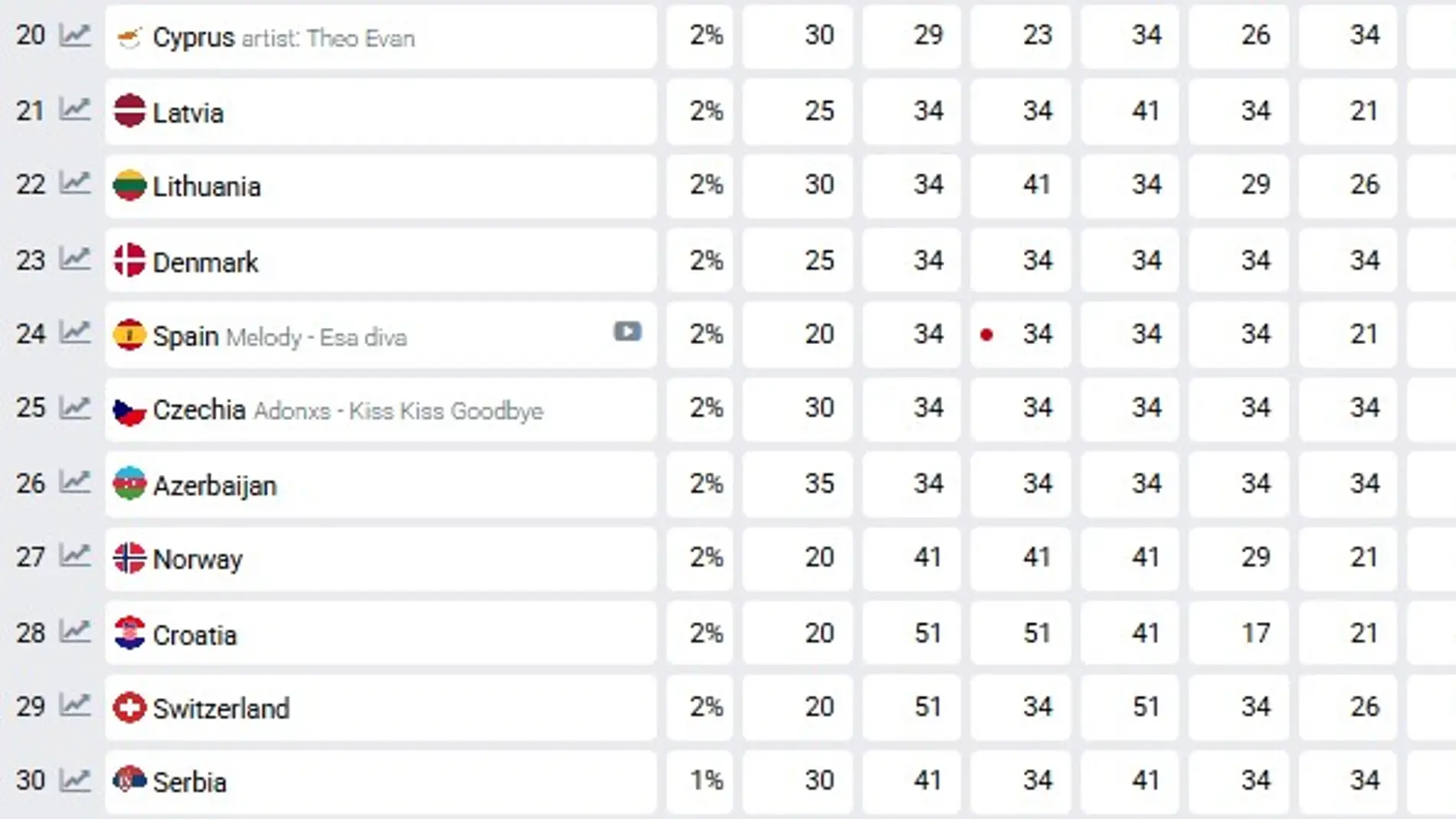Select Latvia's 2% odds cell
1456x819 pixels.
[699, 111]
